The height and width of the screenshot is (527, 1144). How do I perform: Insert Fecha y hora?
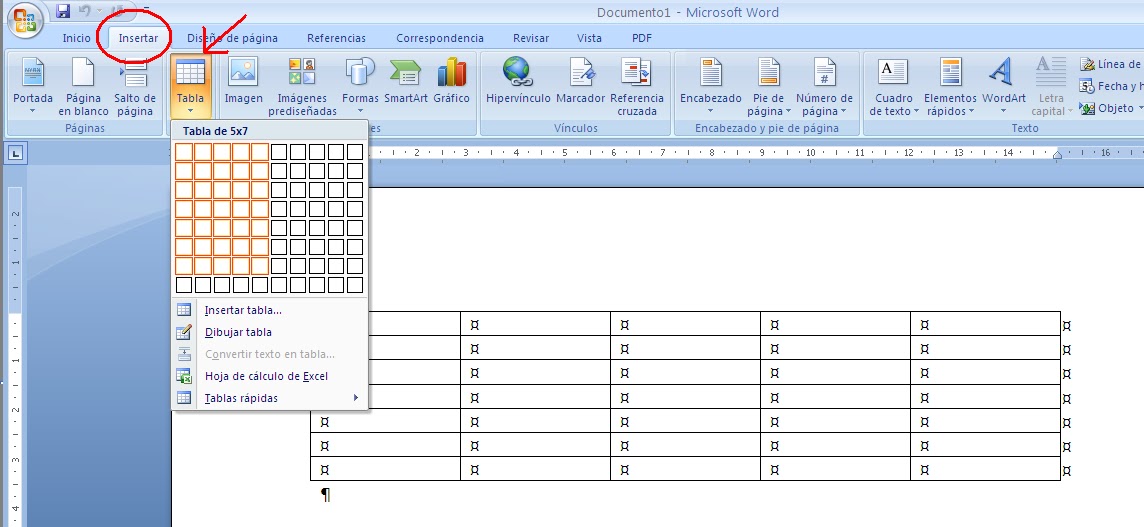point(1111,86)
